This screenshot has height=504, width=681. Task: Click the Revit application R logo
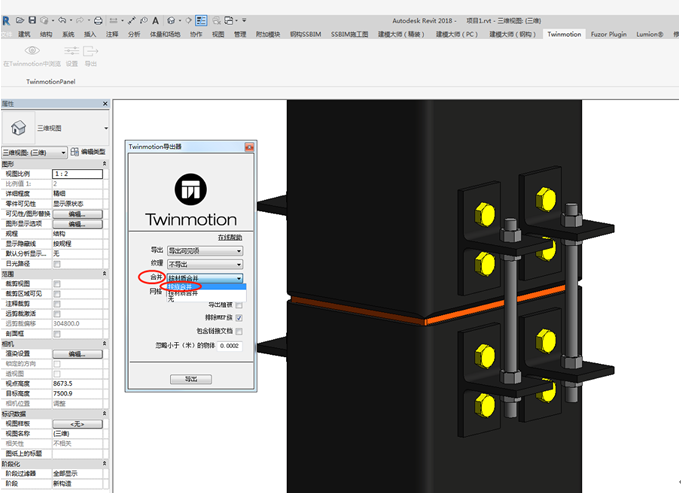(x=6, y=20)
